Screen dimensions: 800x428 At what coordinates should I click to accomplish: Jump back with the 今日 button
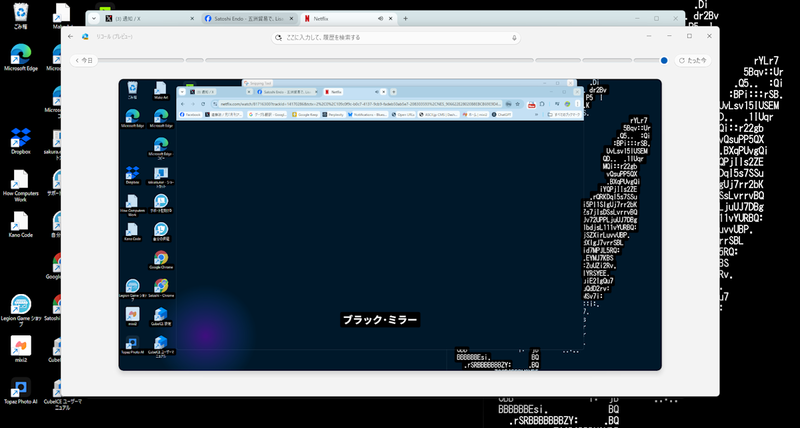[x=84, y=60]
